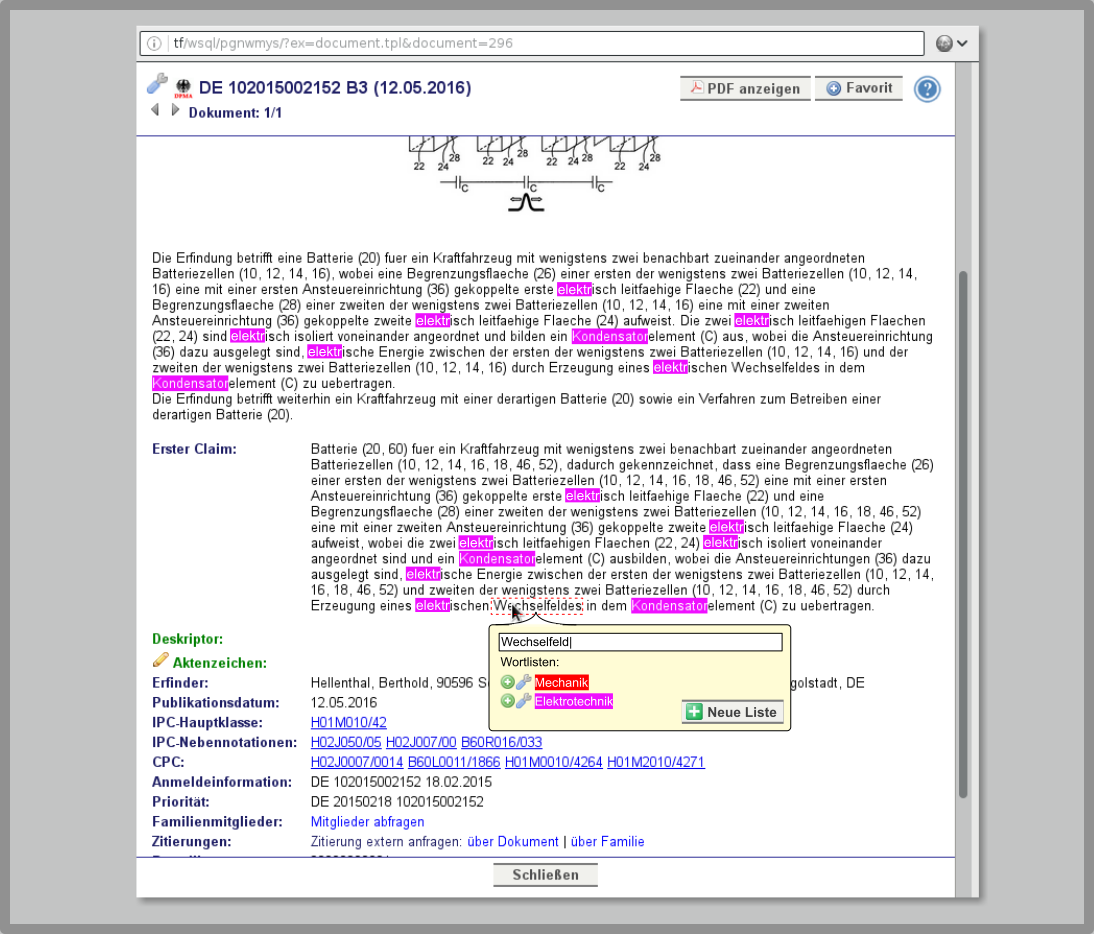Click the site info icon in address bar

(153, 43)
